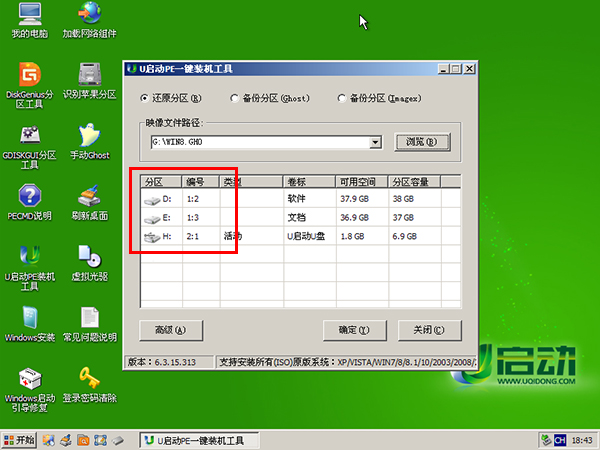The height and width of the screenshot is (450, 600).
Task: Click the 关闭(C) button
Action: (429, 330)
